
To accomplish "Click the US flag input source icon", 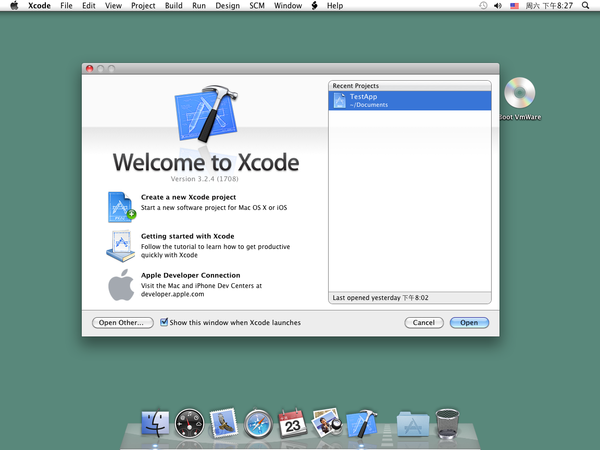I will [x=514, y=6].
